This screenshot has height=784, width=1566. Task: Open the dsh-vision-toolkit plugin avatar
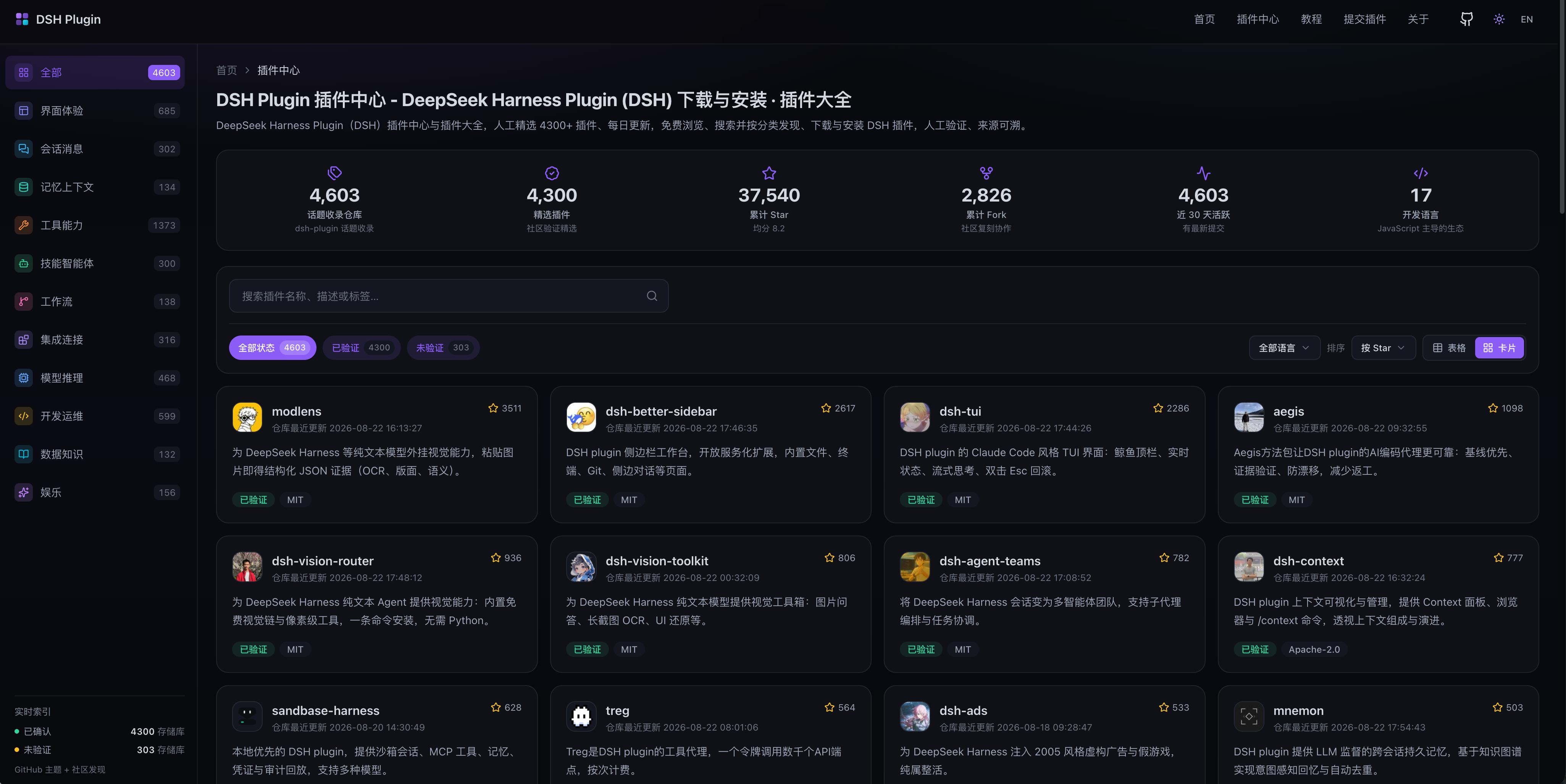[581, 567]
